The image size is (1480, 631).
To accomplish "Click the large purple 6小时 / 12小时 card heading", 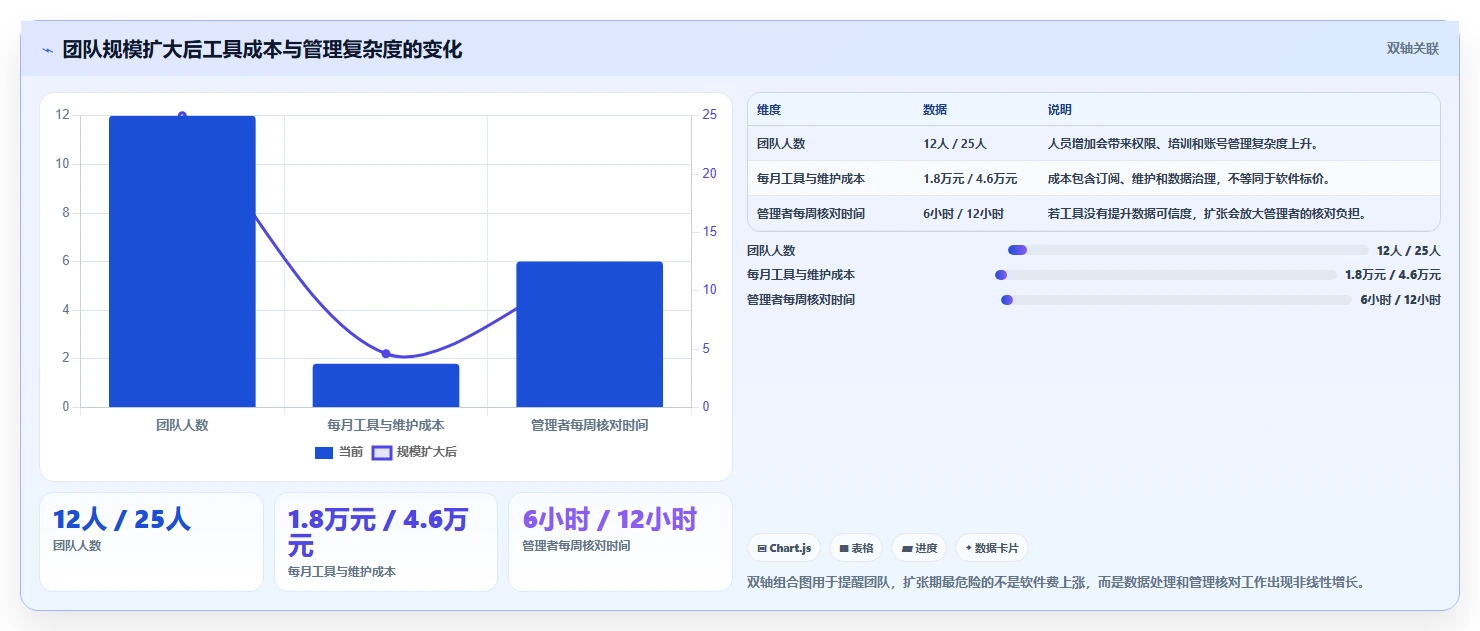I will (610, 520).
